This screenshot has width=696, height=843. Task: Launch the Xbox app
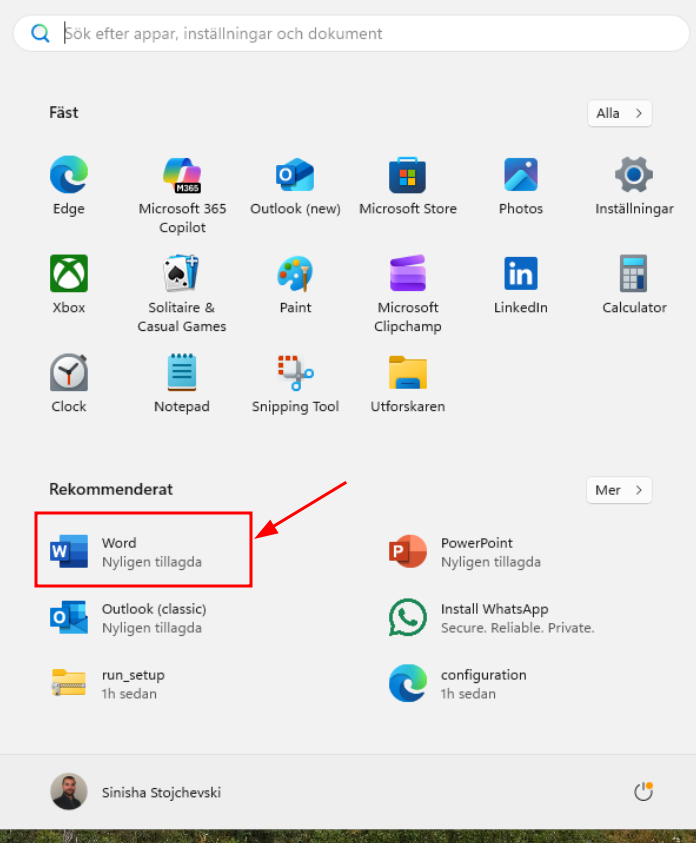pyautogui.click(x=69, y=274)
